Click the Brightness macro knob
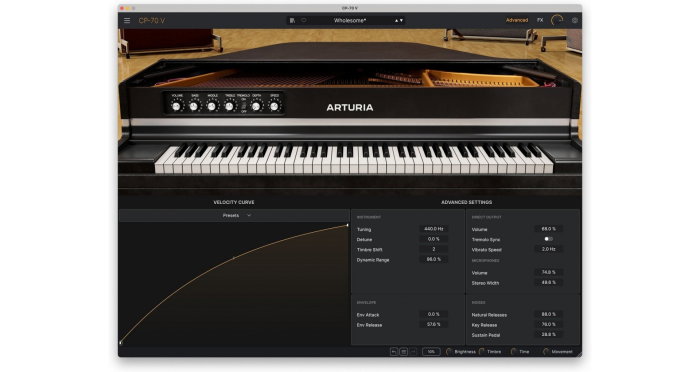This screenshot has width=700, height=372. pos(449,352)
